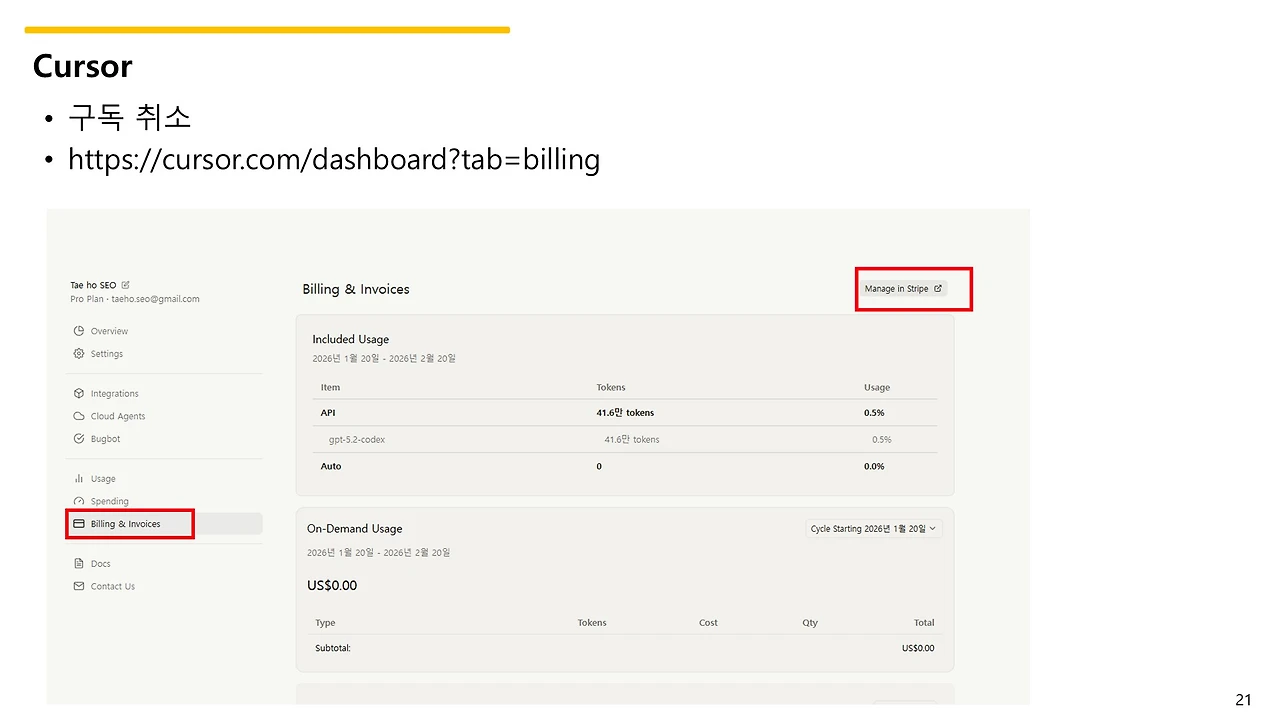The height and width of the screenshot is (720, 1280).
Task: Click the Bugbot check icon
Action: [x=79, y=439]
